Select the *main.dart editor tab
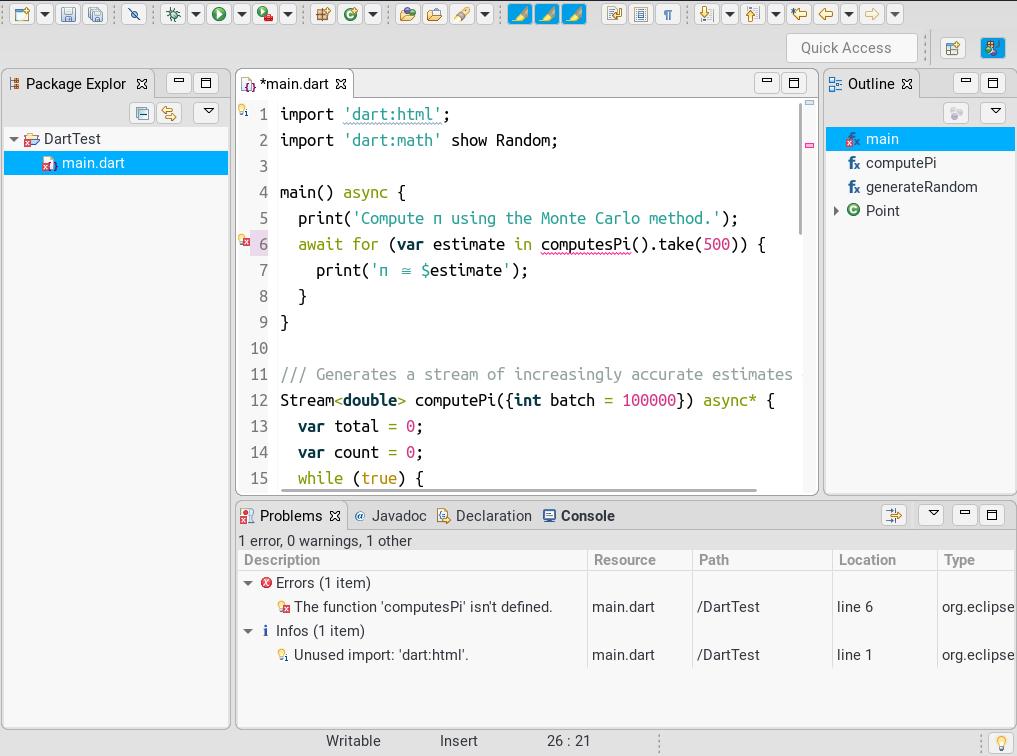1017x756 pixels. tap(294, 84)
